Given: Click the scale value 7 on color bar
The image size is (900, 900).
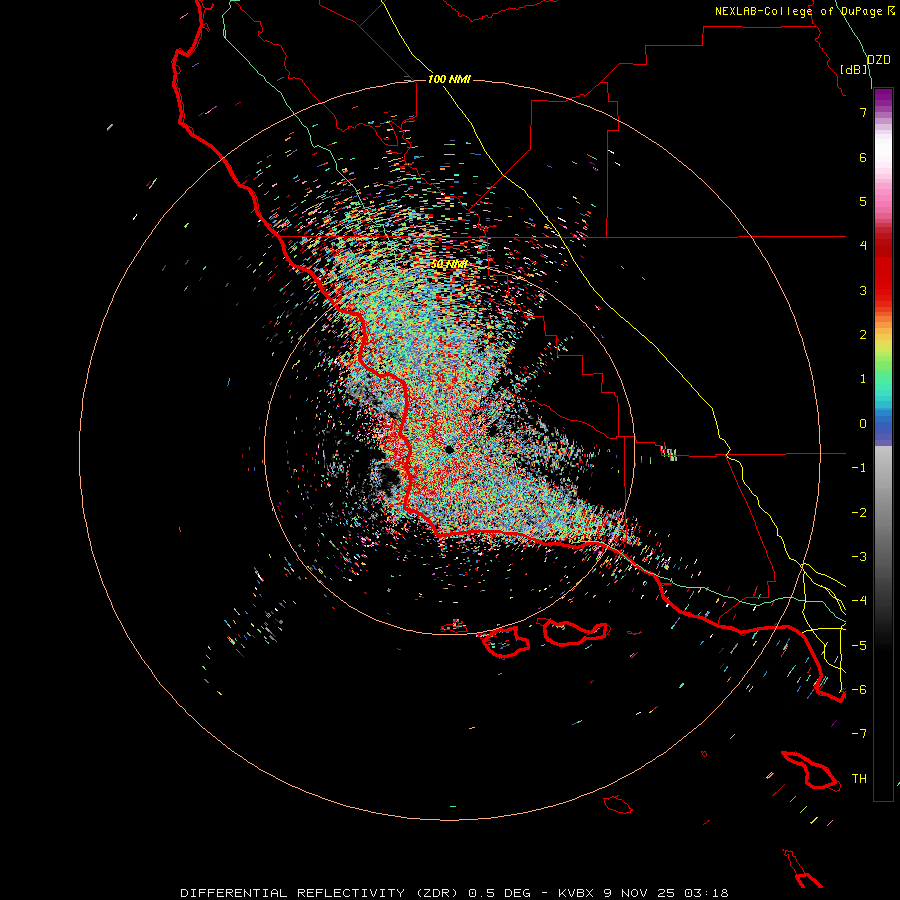Looking at the screenshot, I should 863,112.
